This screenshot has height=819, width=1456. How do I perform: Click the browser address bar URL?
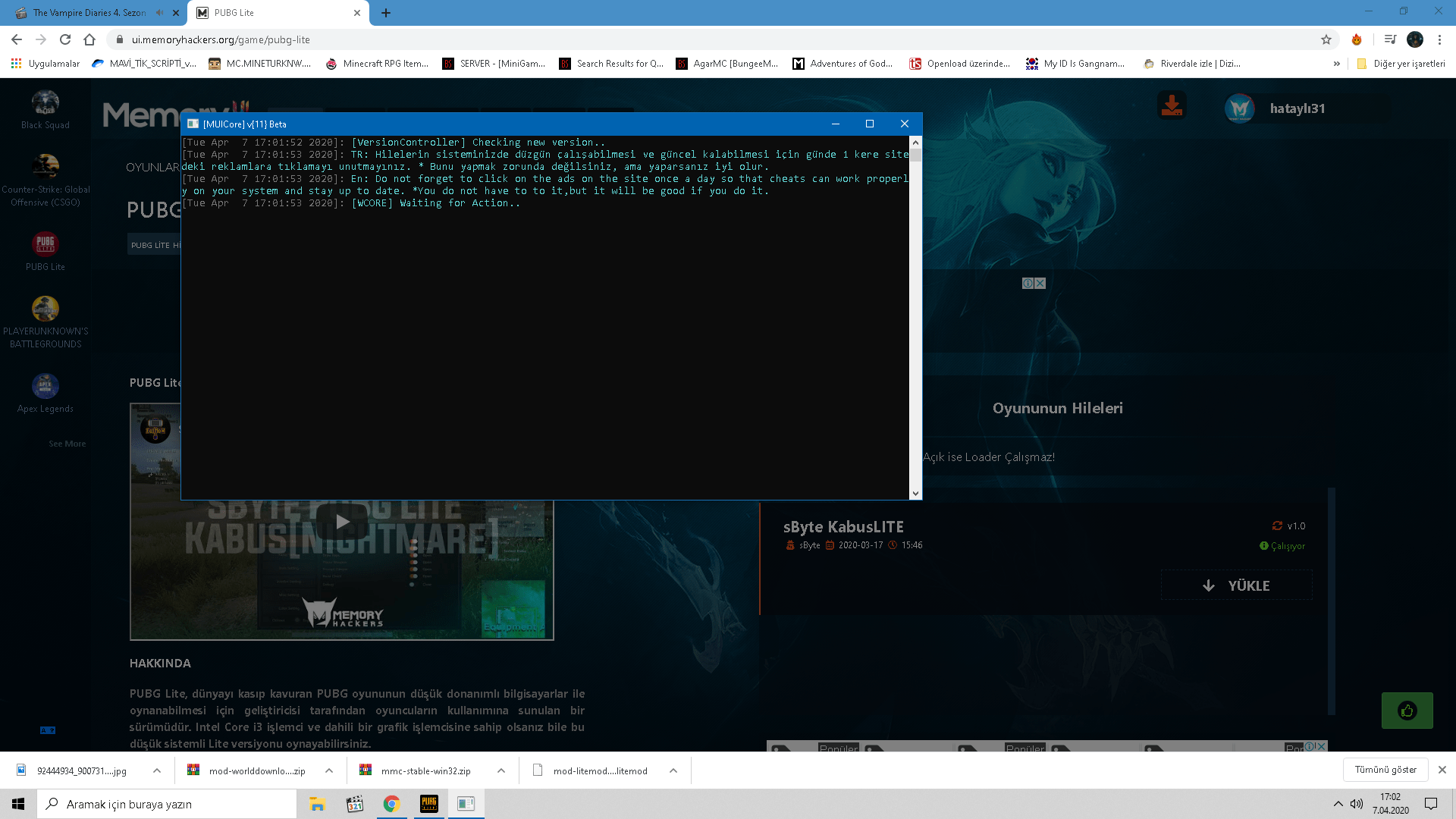(x=221, y=39)
